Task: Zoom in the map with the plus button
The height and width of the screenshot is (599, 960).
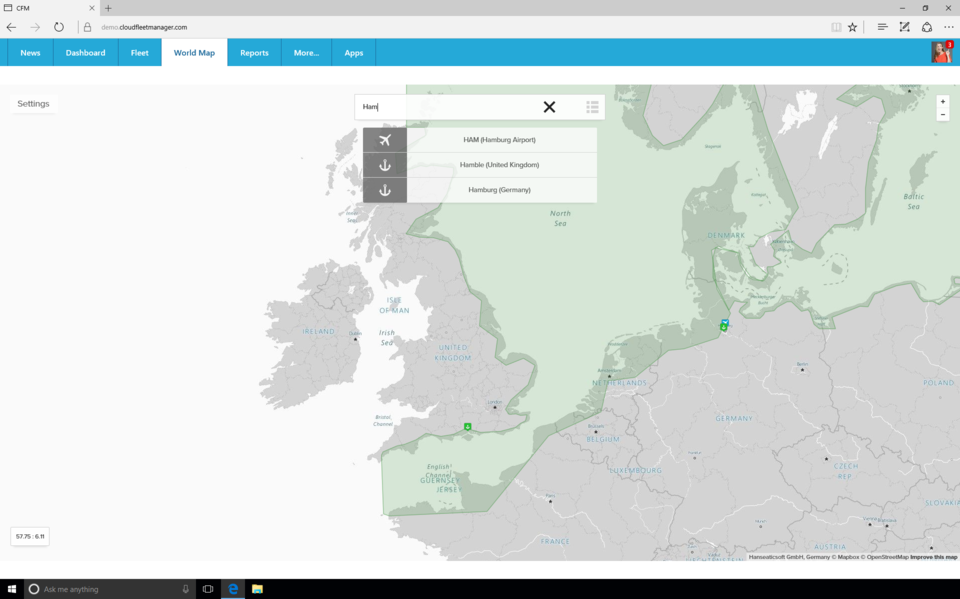Action: coord(942,102)
